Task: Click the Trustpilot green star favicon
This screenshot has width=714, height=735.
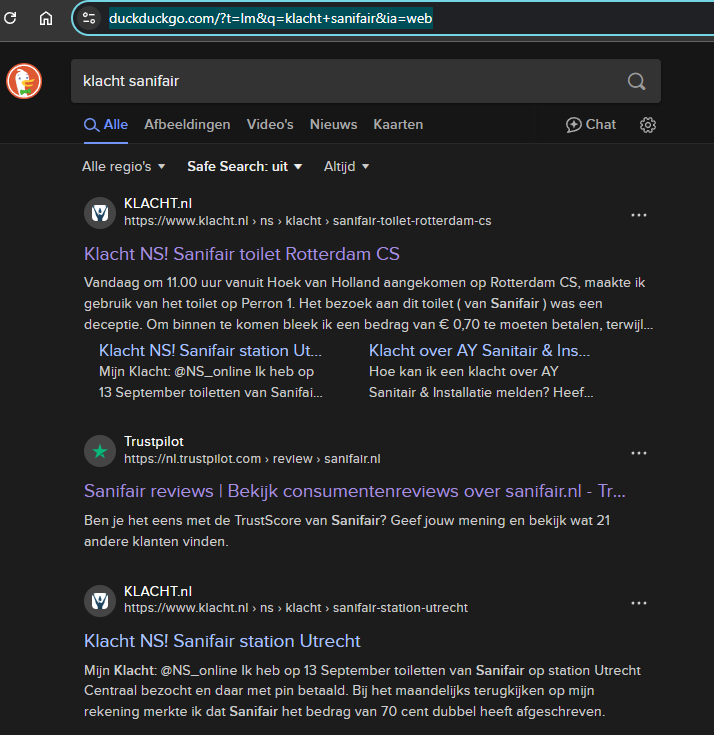Action: [100, 451]
